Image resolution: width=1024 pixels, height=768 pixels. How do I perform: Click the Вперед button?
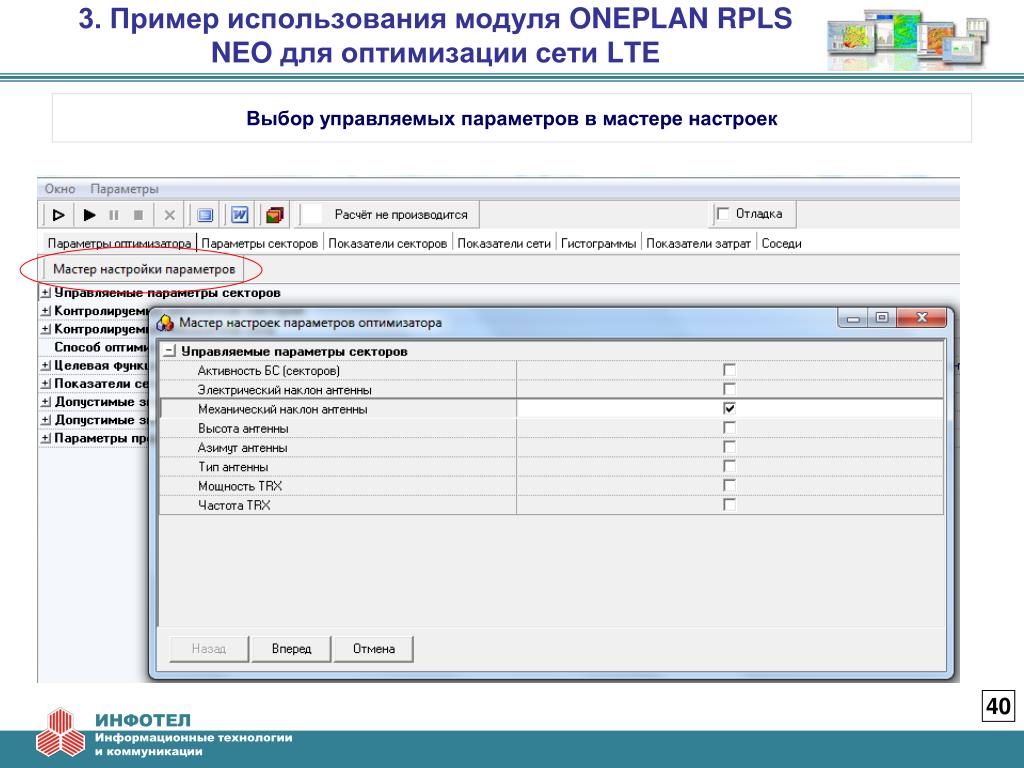point(291,648)
